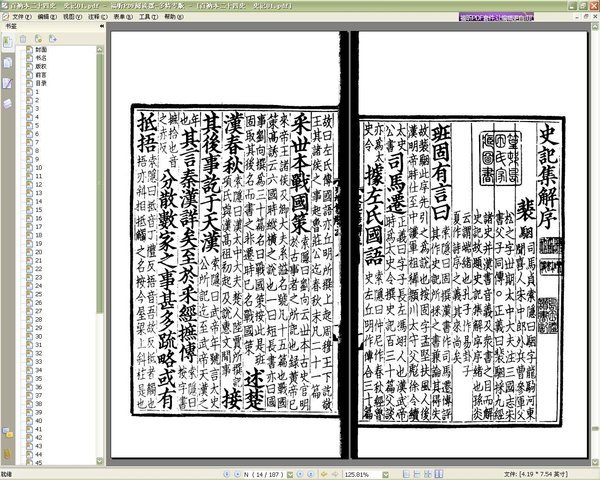Viewport: 600px width, 480px height.
Task: Open the 注释(C) menu
Action: tap(98, 17)
